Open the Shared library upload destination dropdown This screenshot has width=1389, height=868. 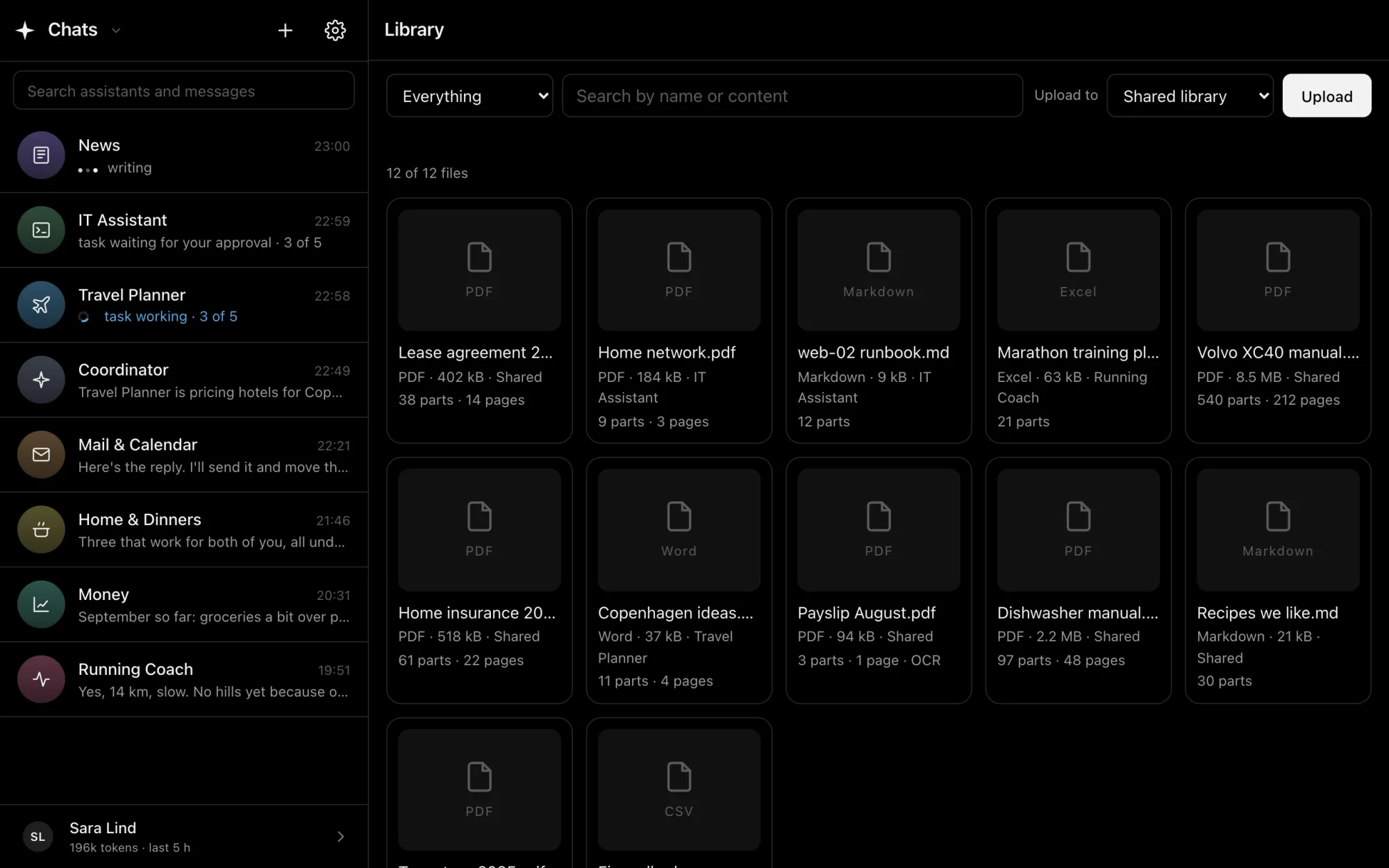(x=1190, y=96)
